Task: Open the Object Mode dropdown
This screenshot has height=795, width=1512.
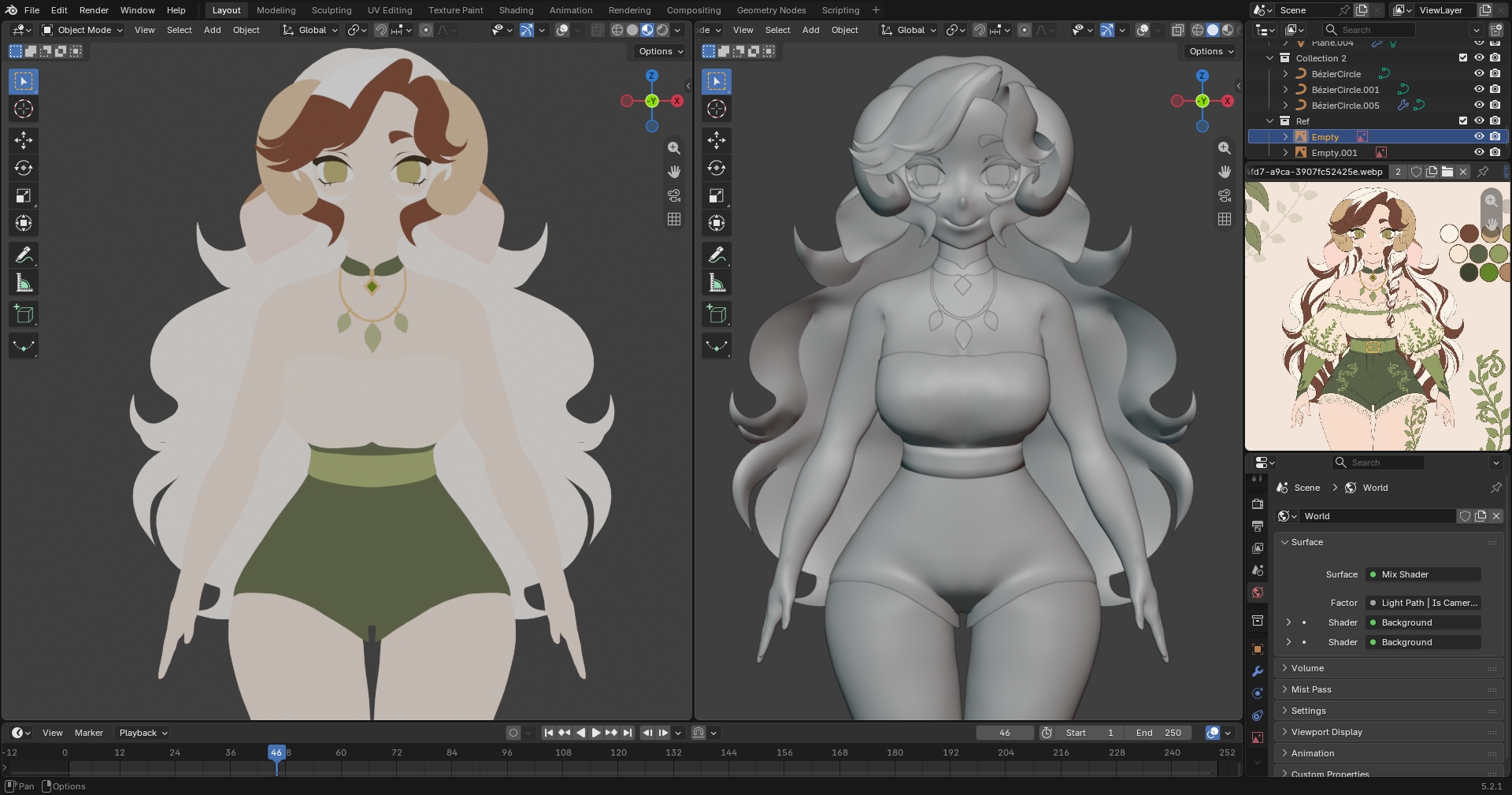Action: click(83, 30)
